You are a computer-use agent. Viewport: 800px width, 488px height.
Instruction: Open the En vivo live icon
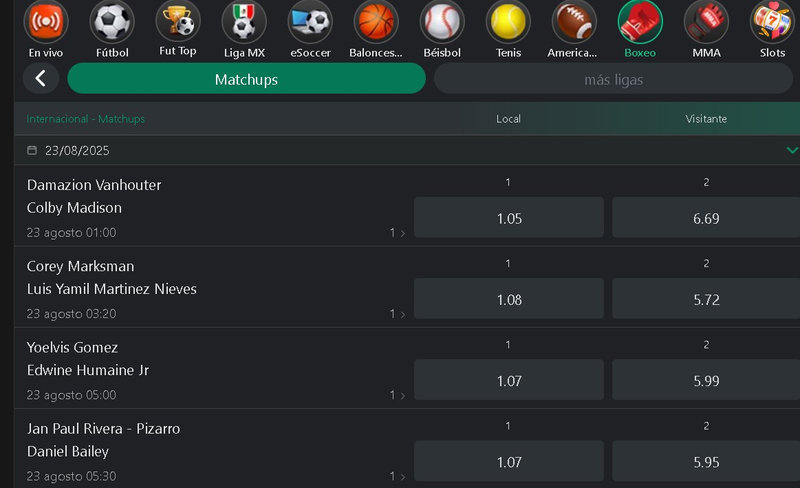pos(46,21)
